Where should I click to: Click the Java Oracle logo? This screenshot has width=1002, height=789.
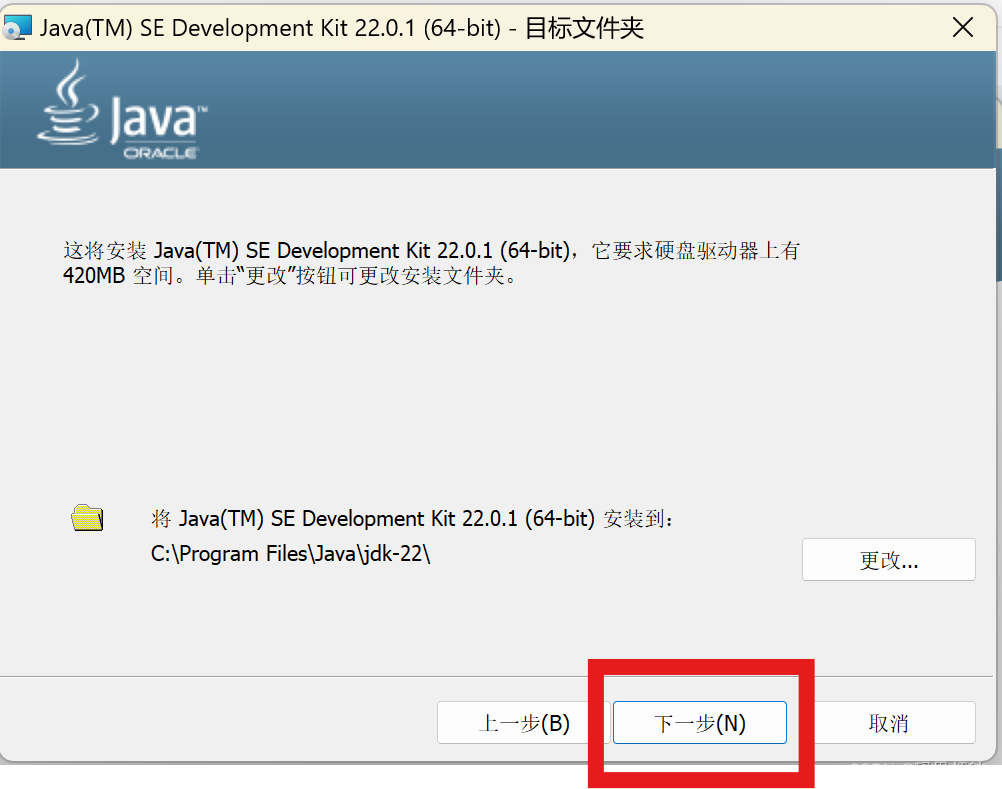coord(123,109)
